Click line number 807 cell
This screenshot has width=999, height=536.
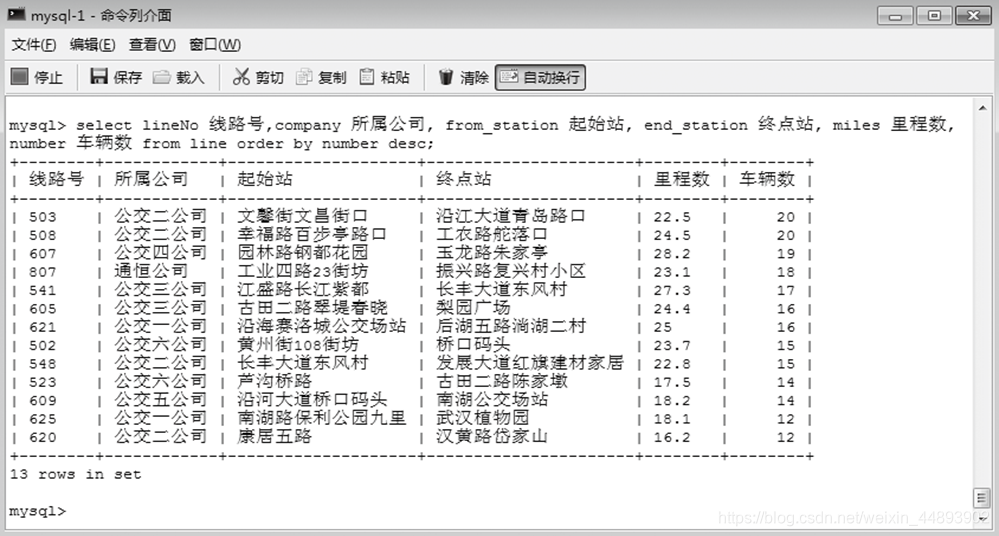[x=43, y=272]
